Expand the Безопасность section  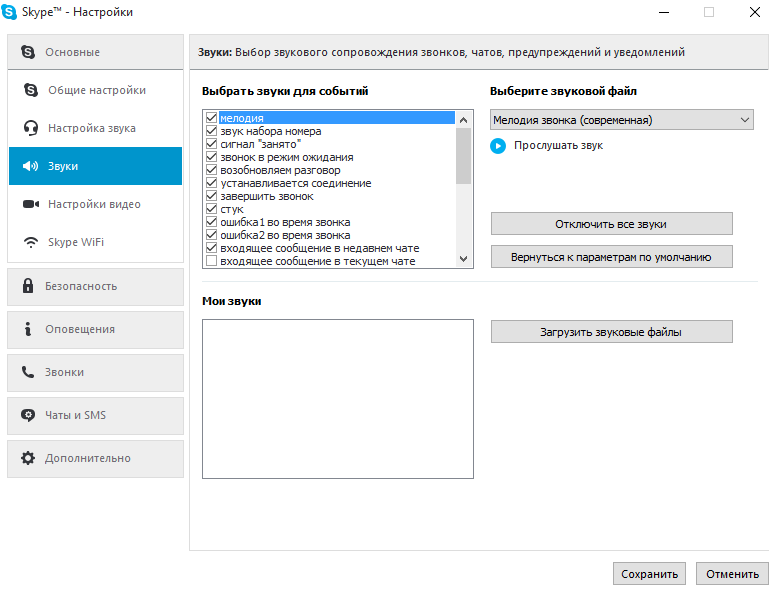point(95,286)
